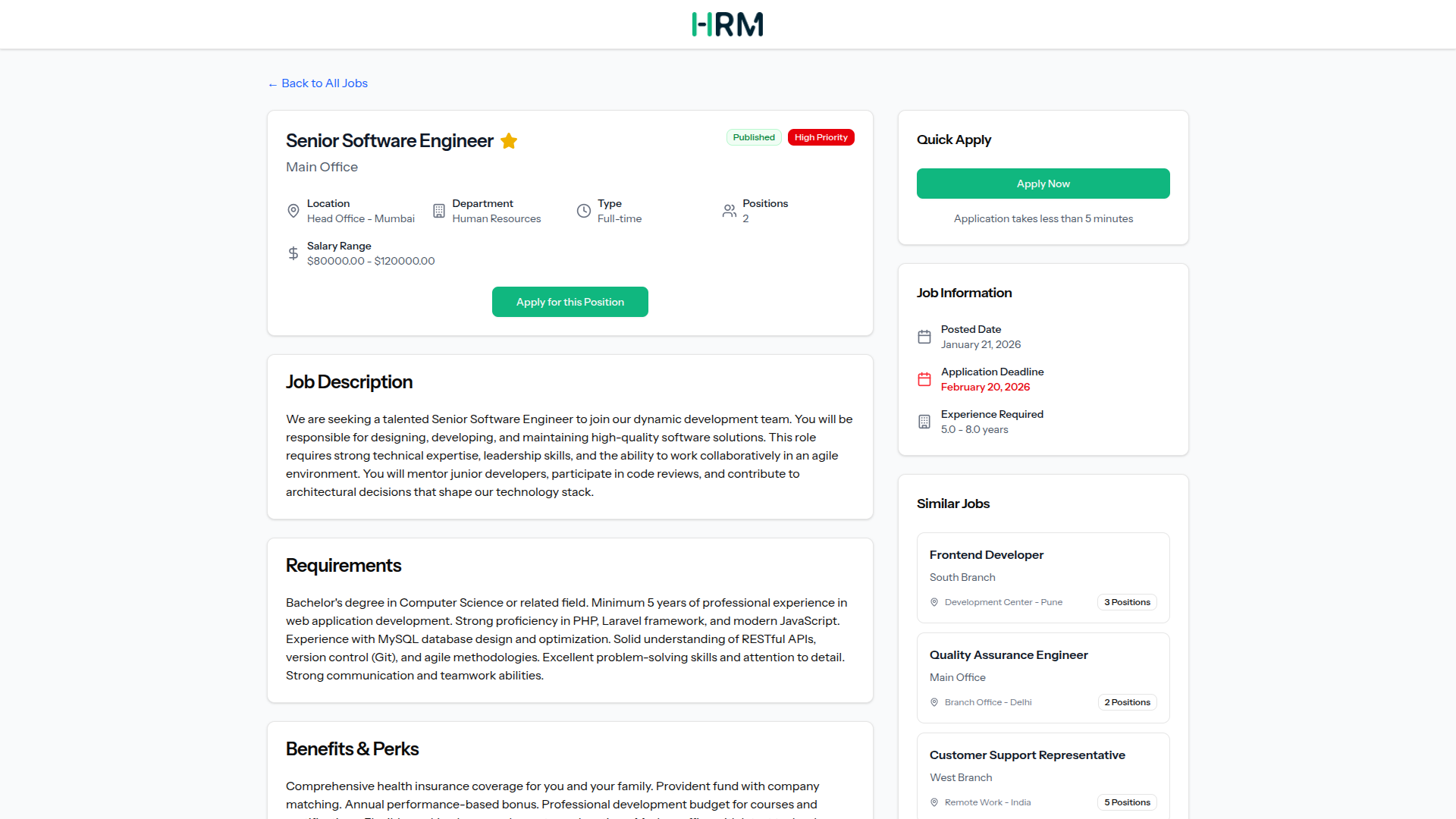
Task: Click the clock icon beside Type
Action: [584, 211]
